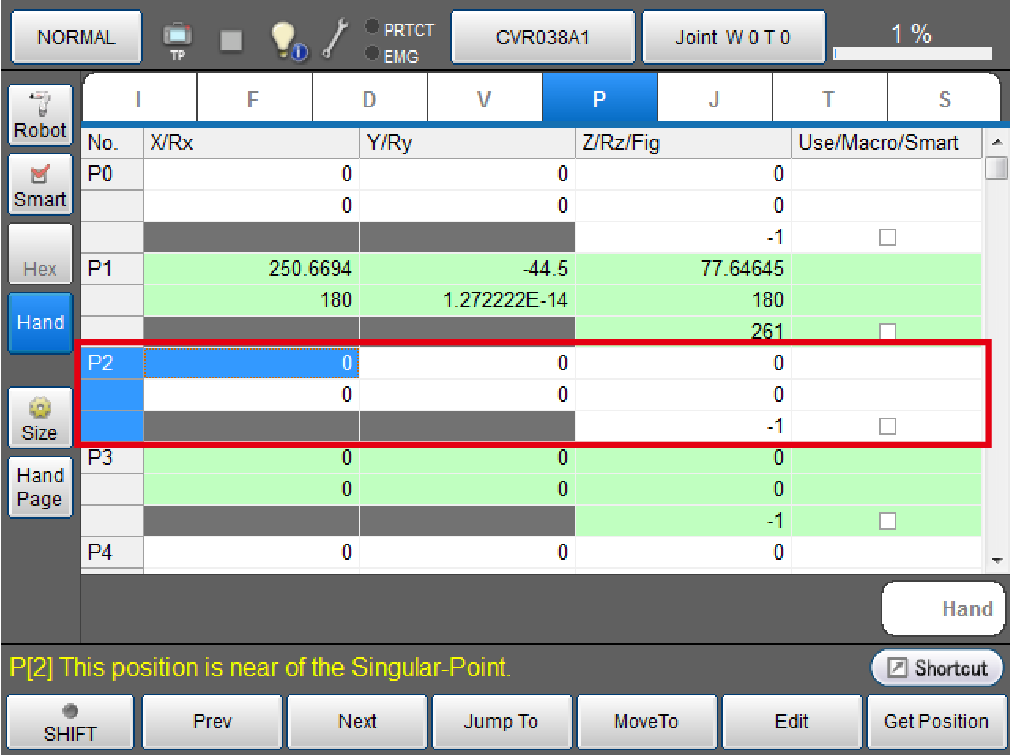Viewport: 1010px width, 756px height.
Task: Open the Smart sidebar panel
Action: tap(40, 185)
